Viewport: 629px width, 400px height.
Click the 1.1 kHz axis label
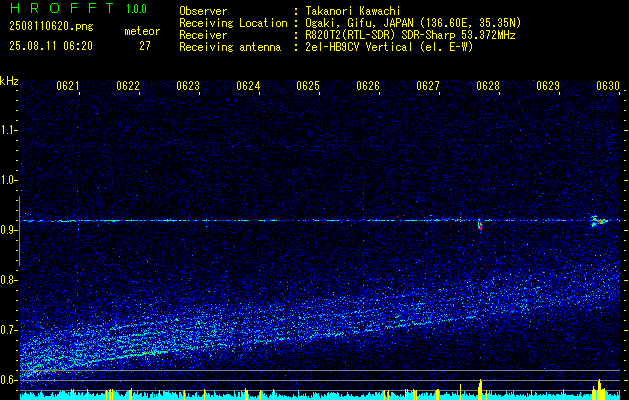click(9, 130)
